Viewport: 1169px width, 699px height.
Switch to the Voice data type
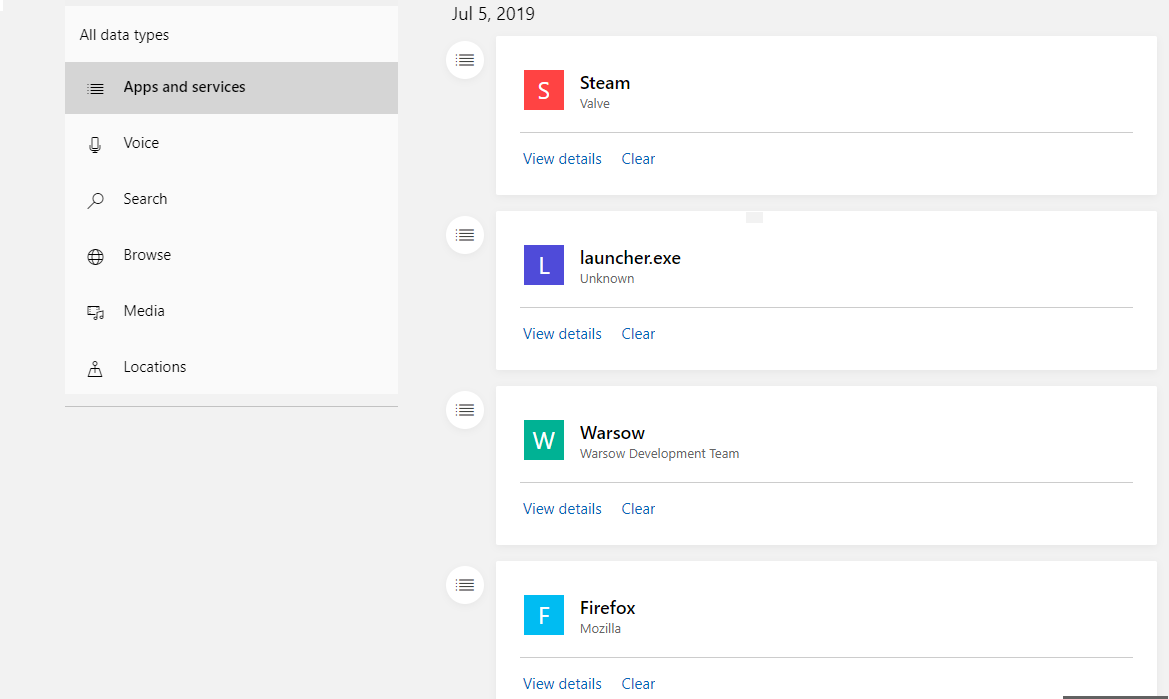pos(231,143)
